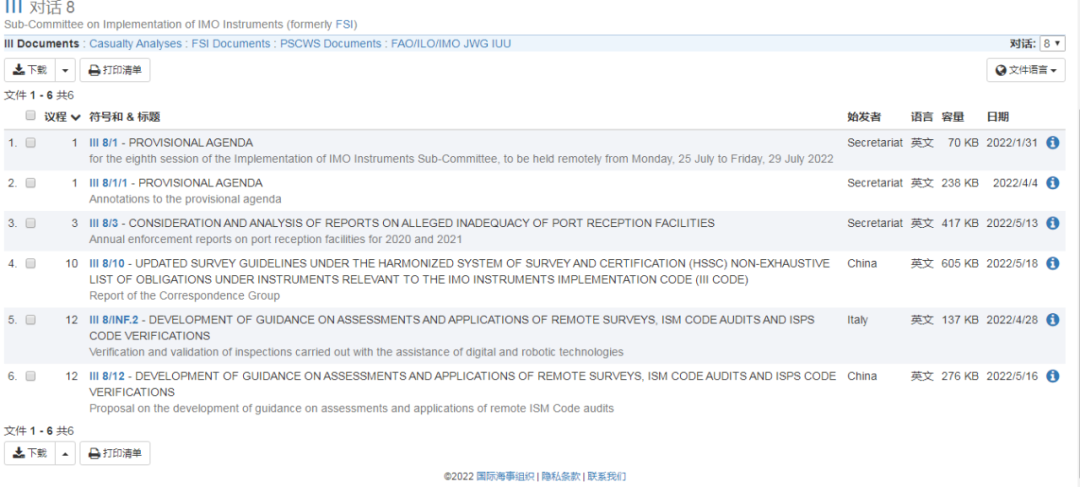
Task: Tick checkbox for III 8/12 document
Action: pyautogui.click(x=30, y=376)
